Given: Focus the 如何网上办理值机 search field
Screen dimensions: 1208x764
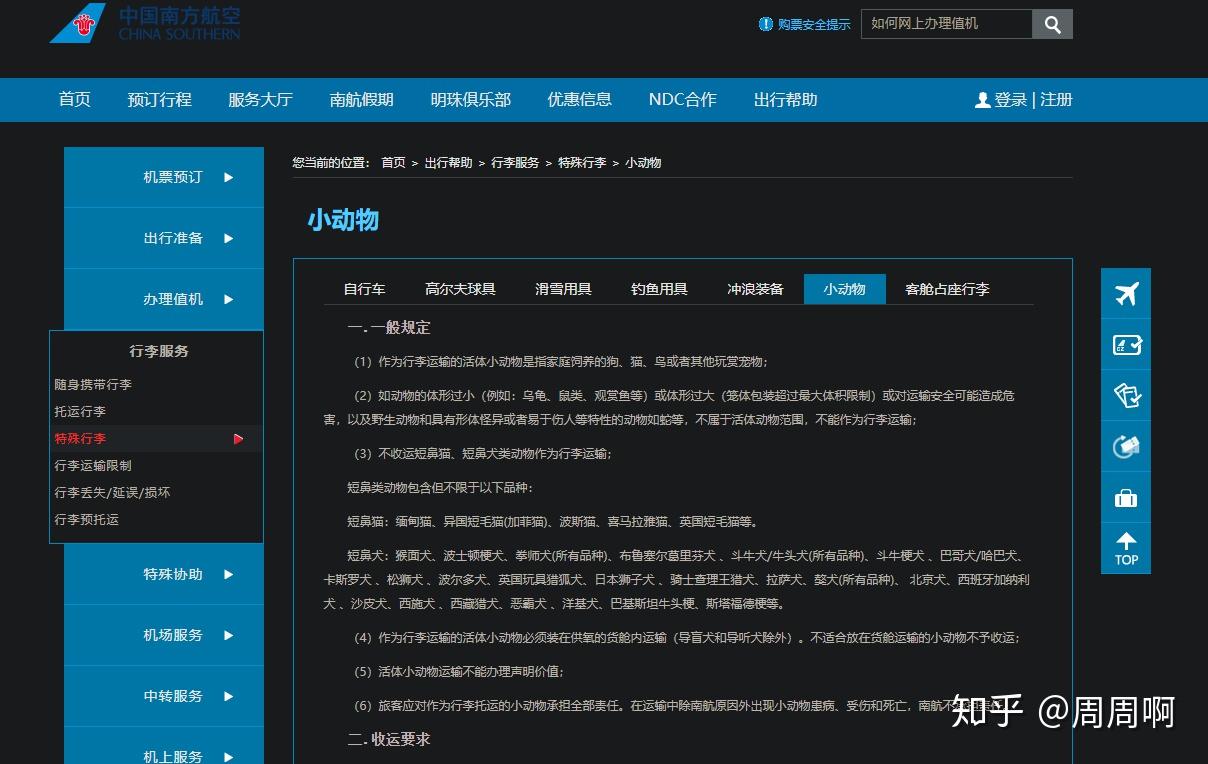Looking at the screenshot, I should (946, 24).
